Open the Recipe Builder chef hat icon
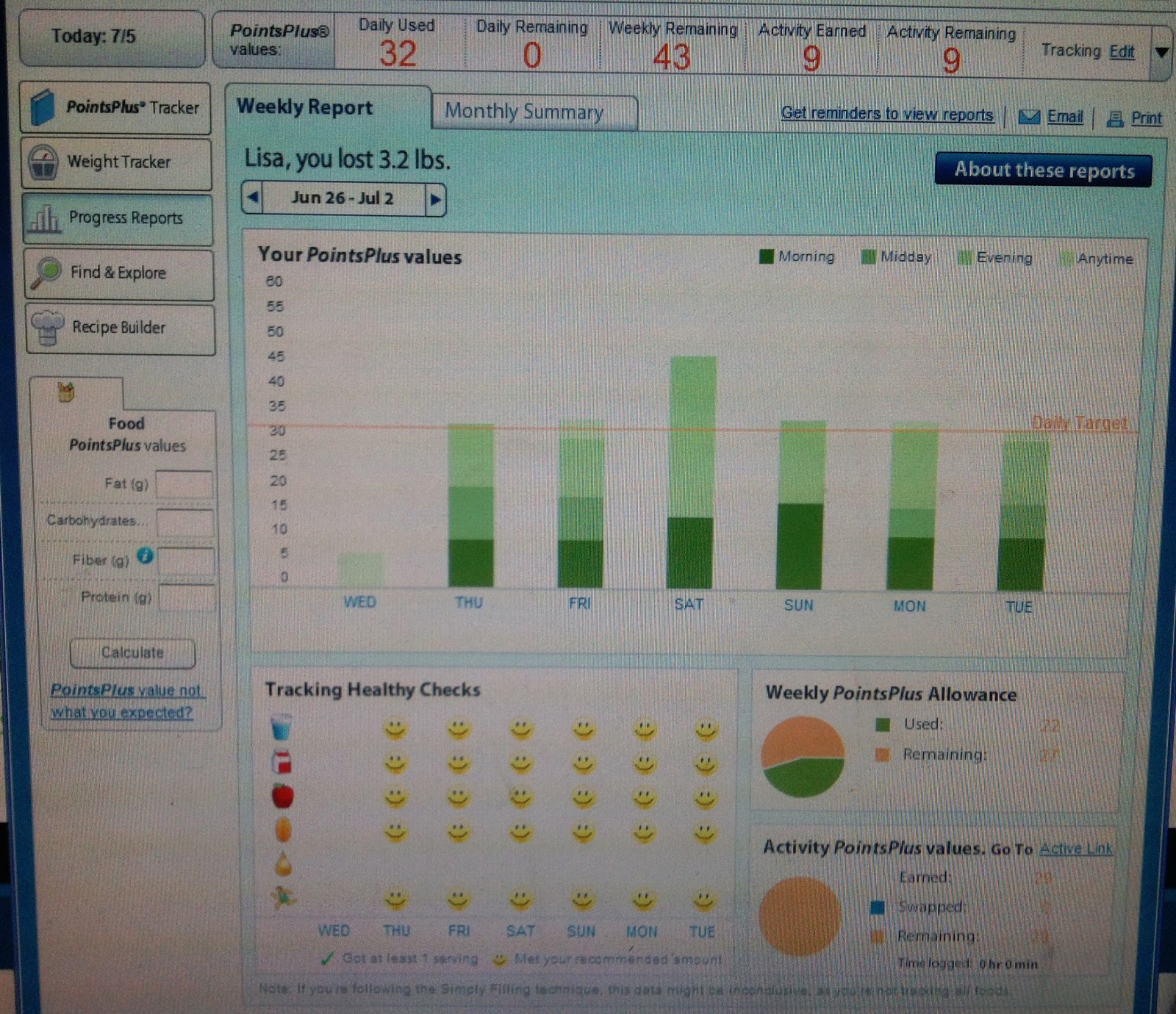The image size is (1176, 1014). (x=49, y=328)
